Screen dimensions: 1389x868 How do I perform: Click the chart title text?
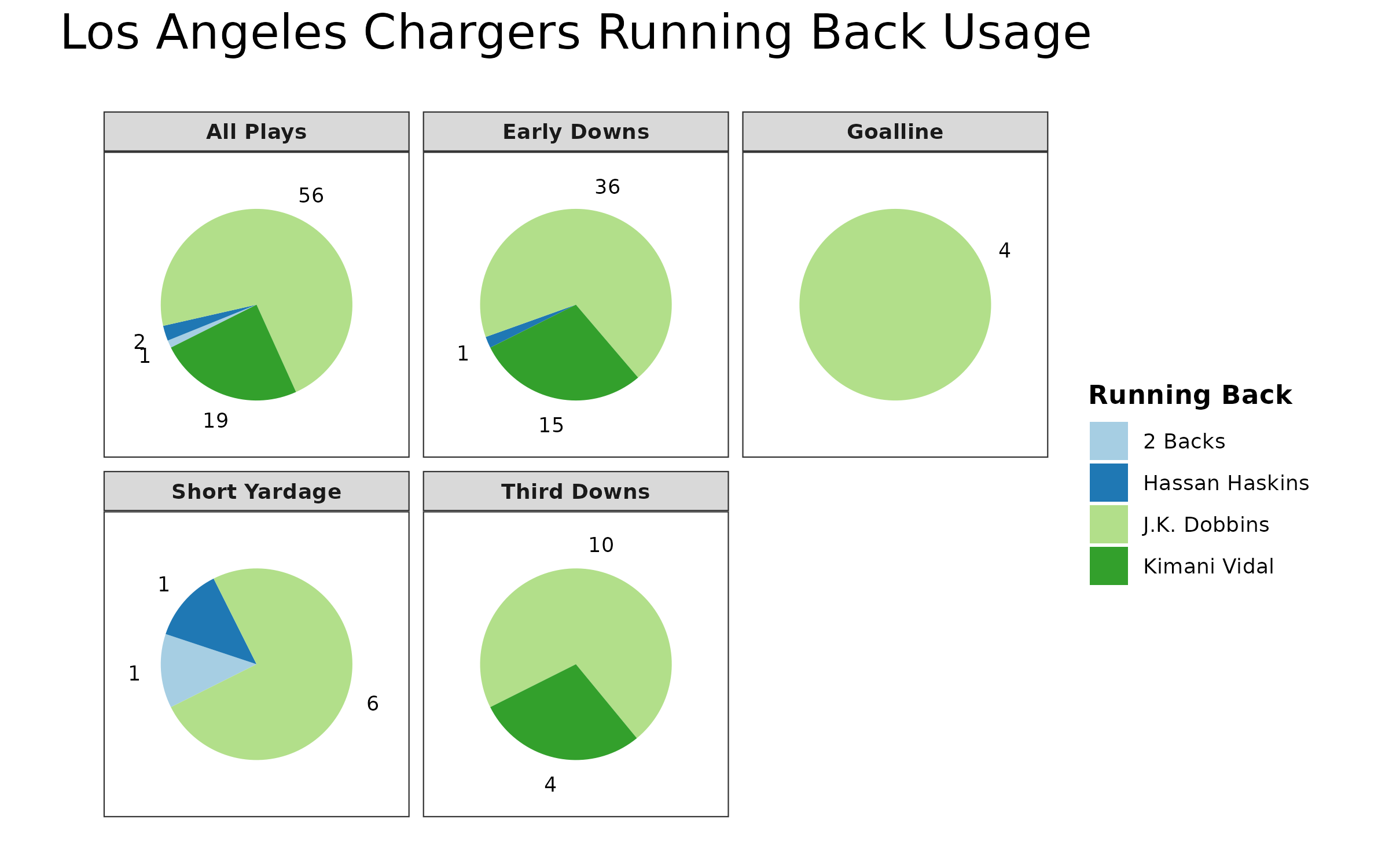(575, 34)
